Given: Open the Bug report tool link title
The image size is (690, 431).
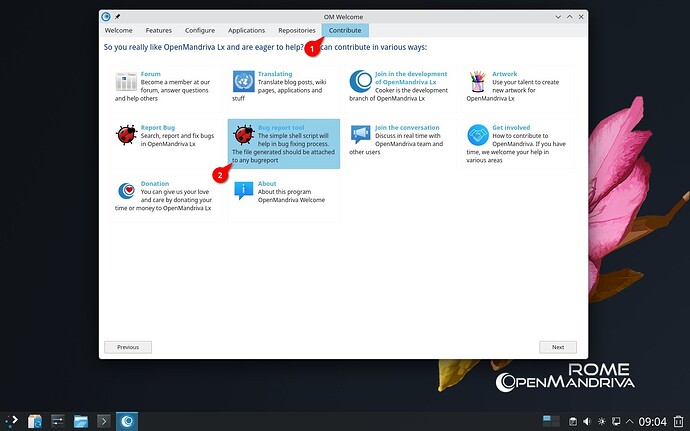Looking at the screenshot, I should 281,127.
